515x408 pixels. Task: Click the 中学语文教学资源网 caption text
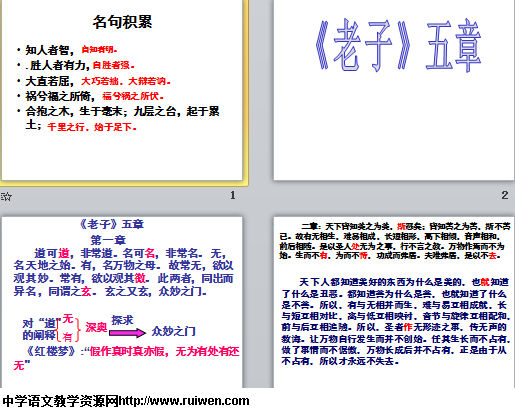(x=60, y=401)
